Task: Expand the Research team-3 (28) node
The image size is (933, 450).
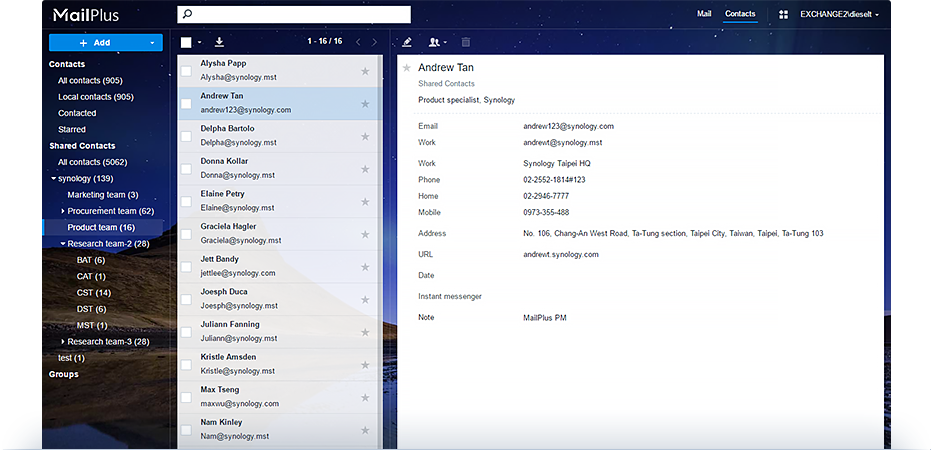Action: pyautogui.click(x=63, y=342)
